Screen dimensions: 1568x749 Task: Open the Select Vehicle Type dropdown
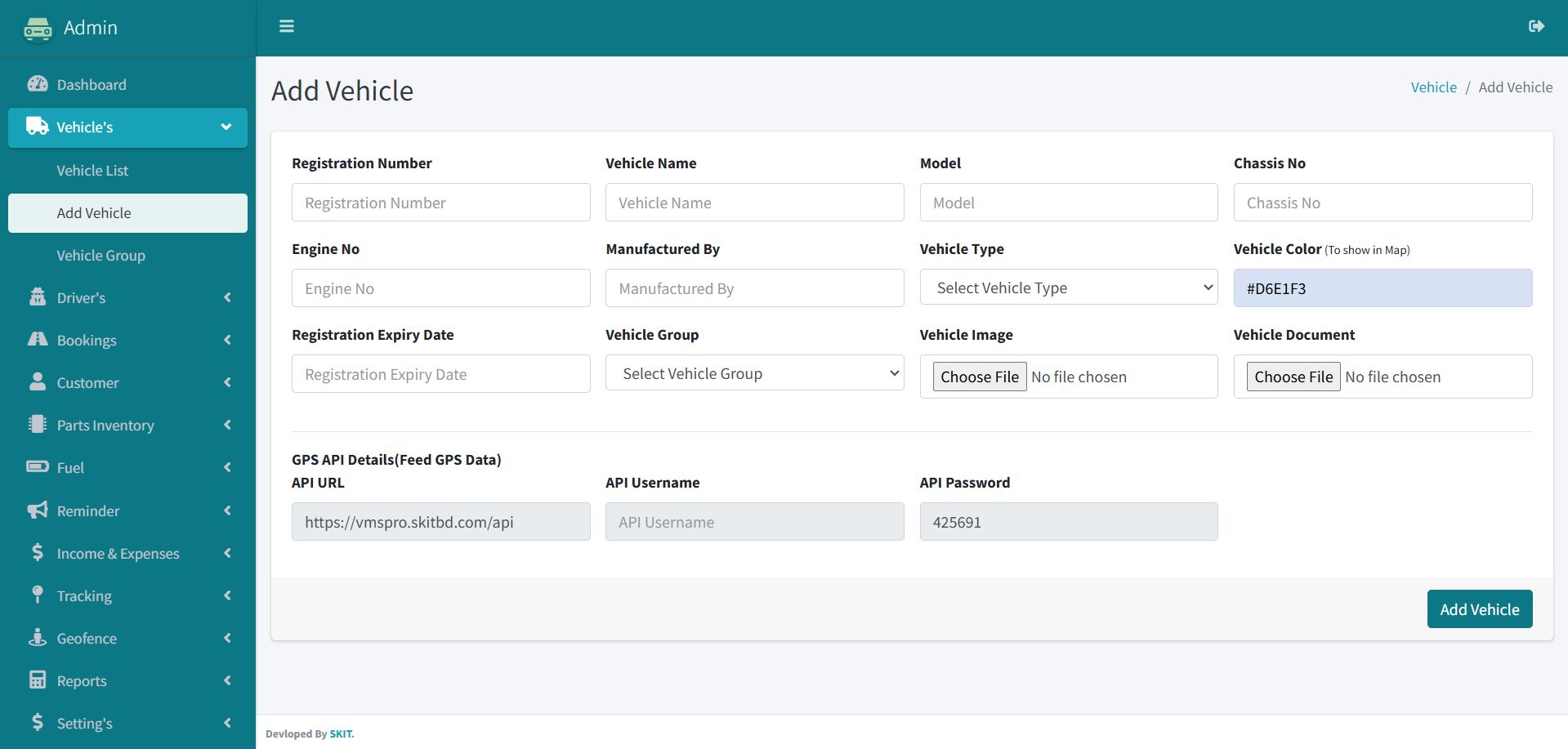(x=1068, y=288)
